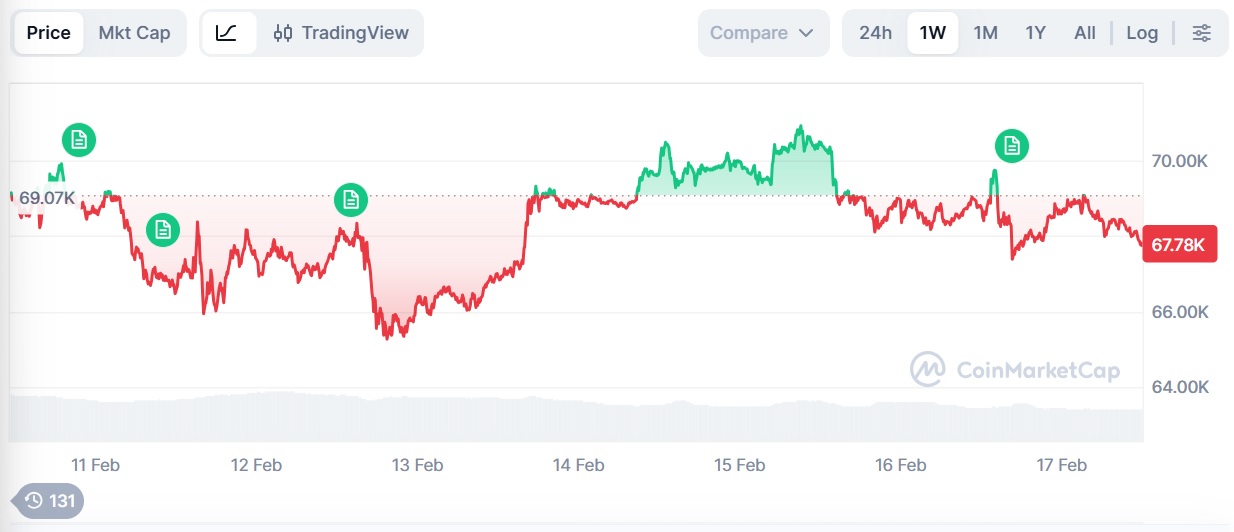Viewport: 1234px width, 532px height.
Task: Show the All time range
Action: [1085, 33]
